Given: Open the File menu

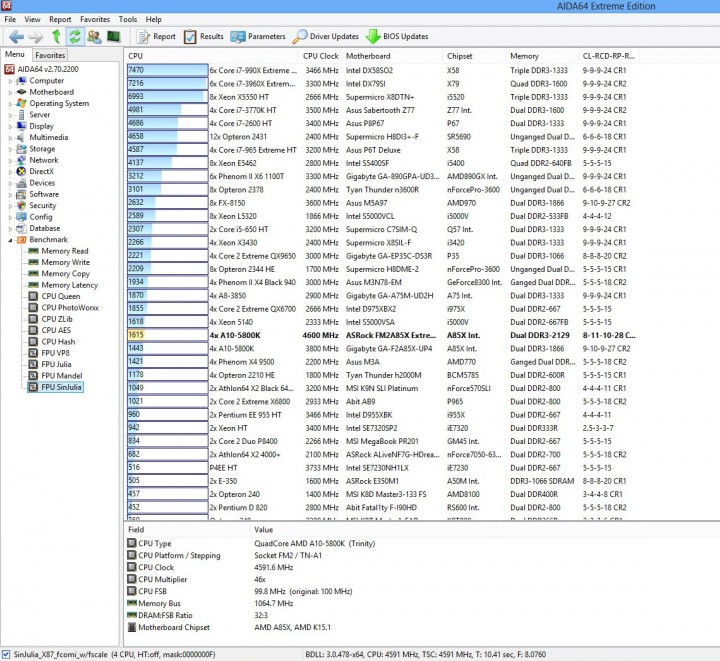Looking at the screenshot, I should pos(10,19).
